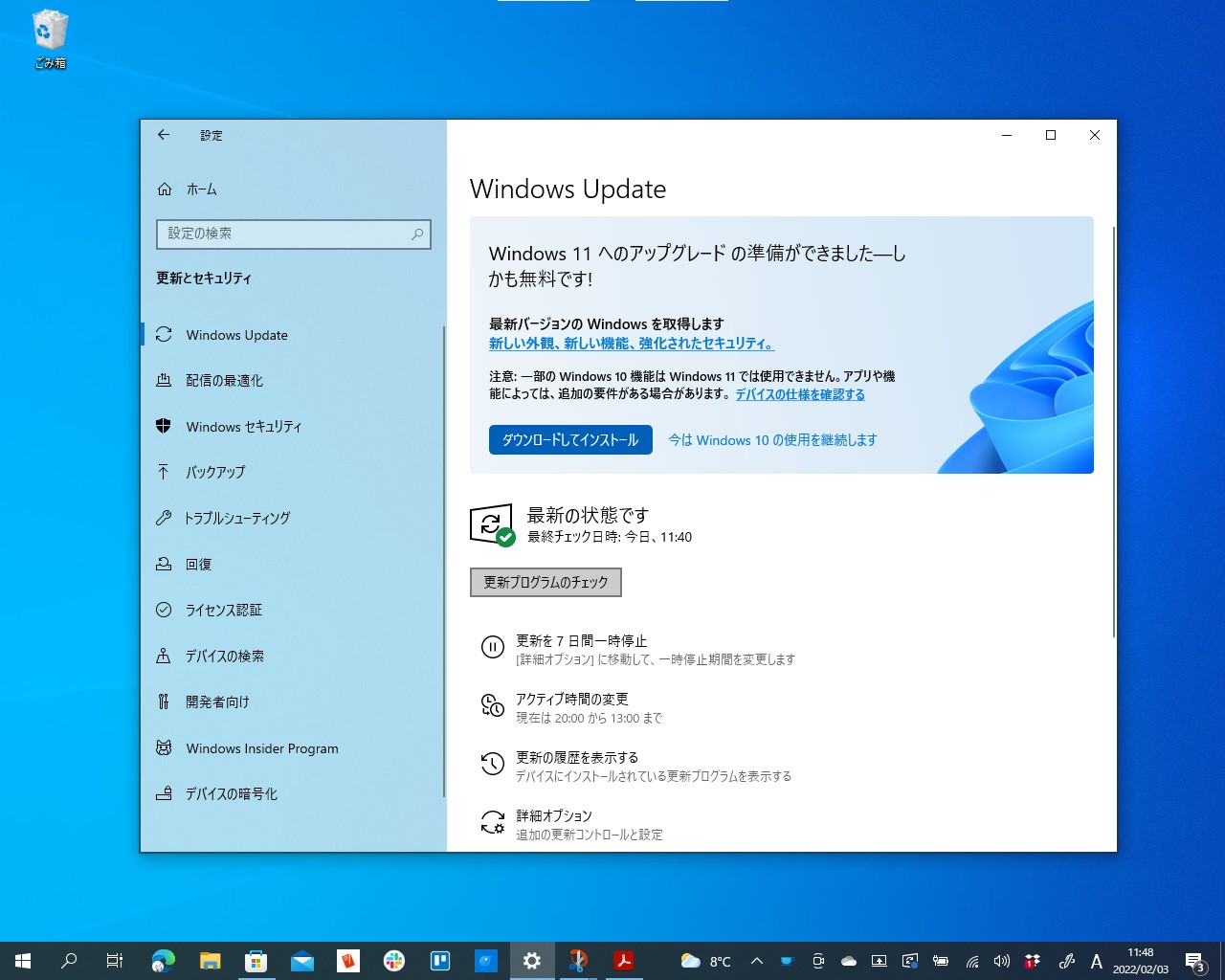Open Windows Insider Program ninja-cat icon
1225x980 pixels.
(164, 748)
